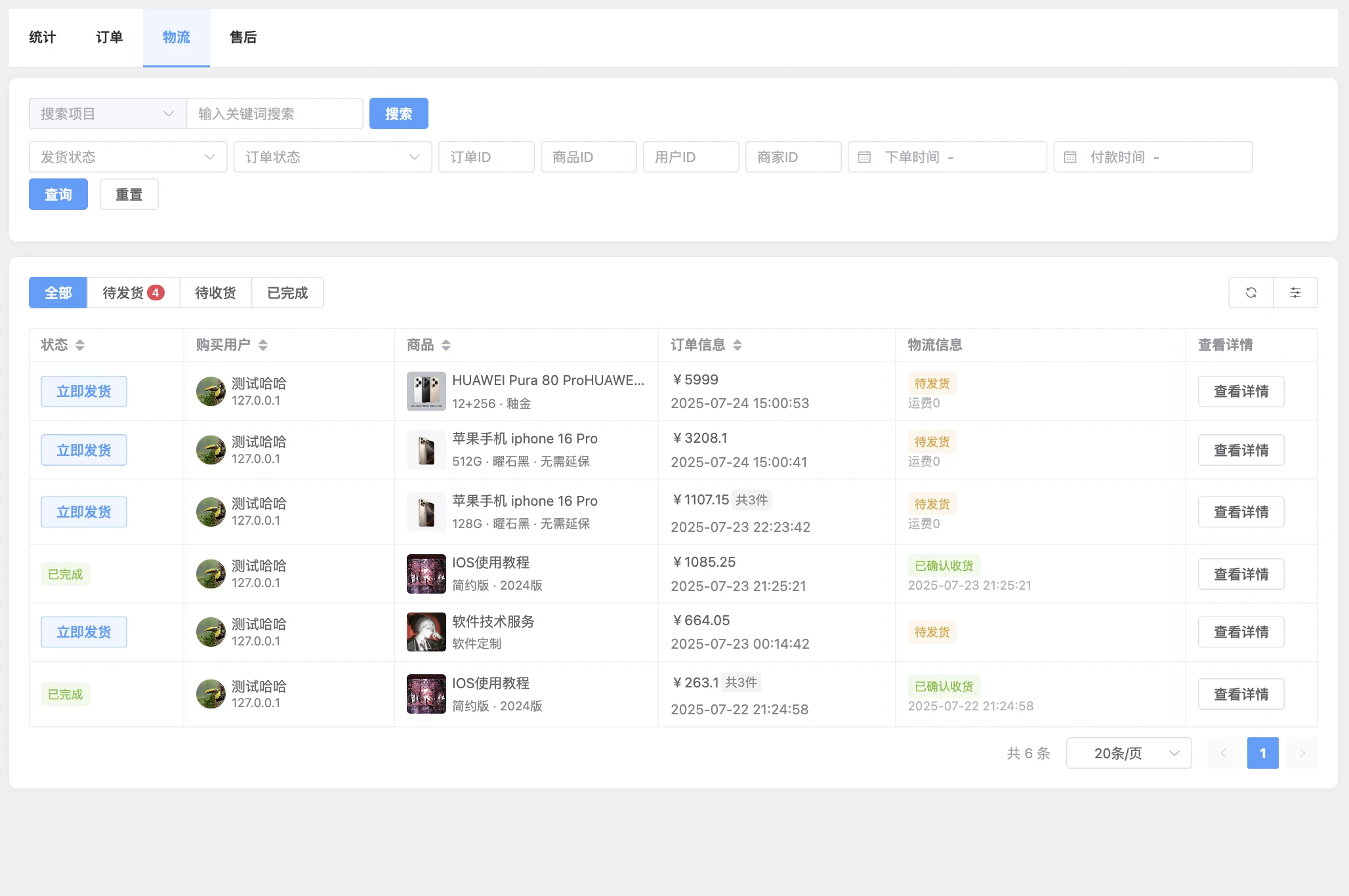The height and width of the screenshot is (896, 1349).
Task: Click the 搜索 search button
Action: (x=398, y=113)
